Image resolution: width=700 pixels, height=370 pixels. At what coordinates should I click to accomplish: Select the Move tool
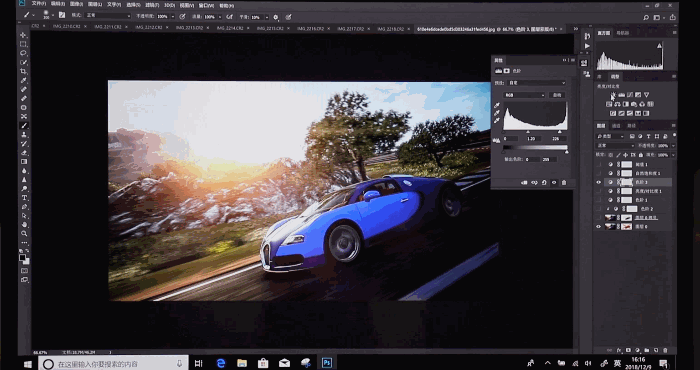point(23,35)
